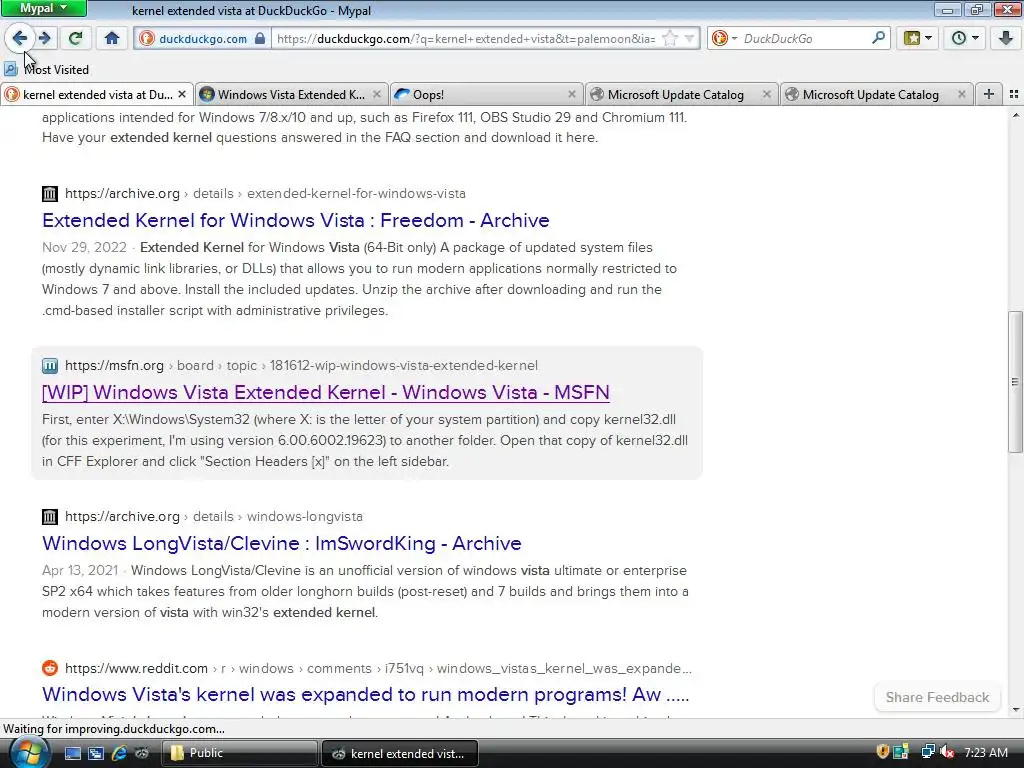Click the Apr 13, 2021 snippet text
This screenshot has width=1024, height=768.
pyautogui.click(x=80, y=570)
